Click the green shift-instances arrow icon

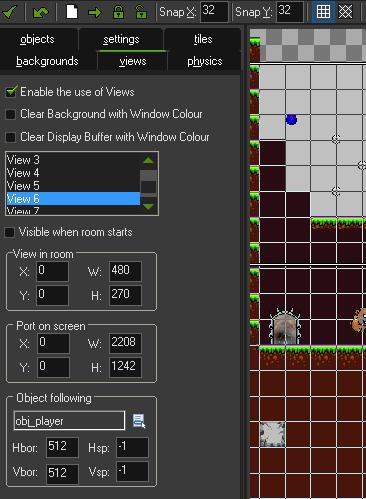point(95,12)
